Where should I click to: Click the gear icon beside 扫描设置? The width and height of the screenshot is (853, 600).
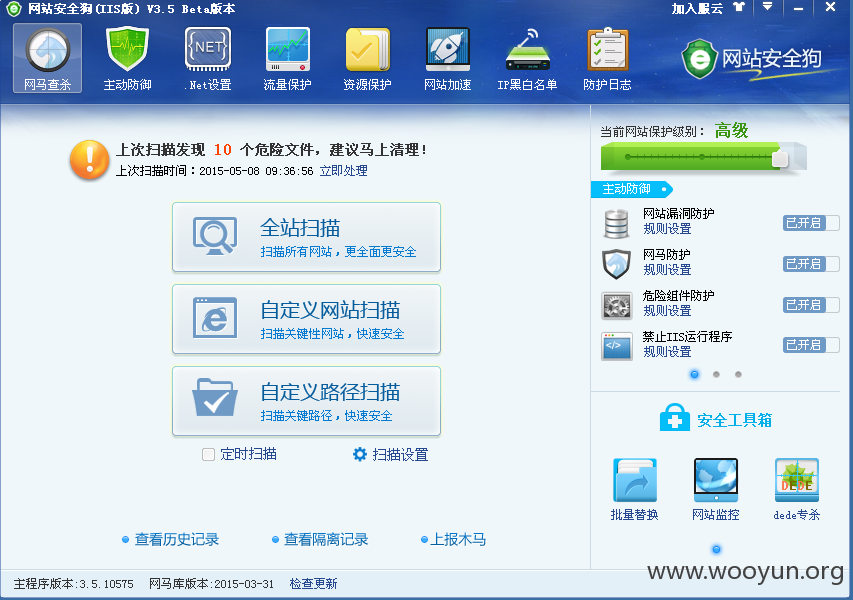click(360, 454)
